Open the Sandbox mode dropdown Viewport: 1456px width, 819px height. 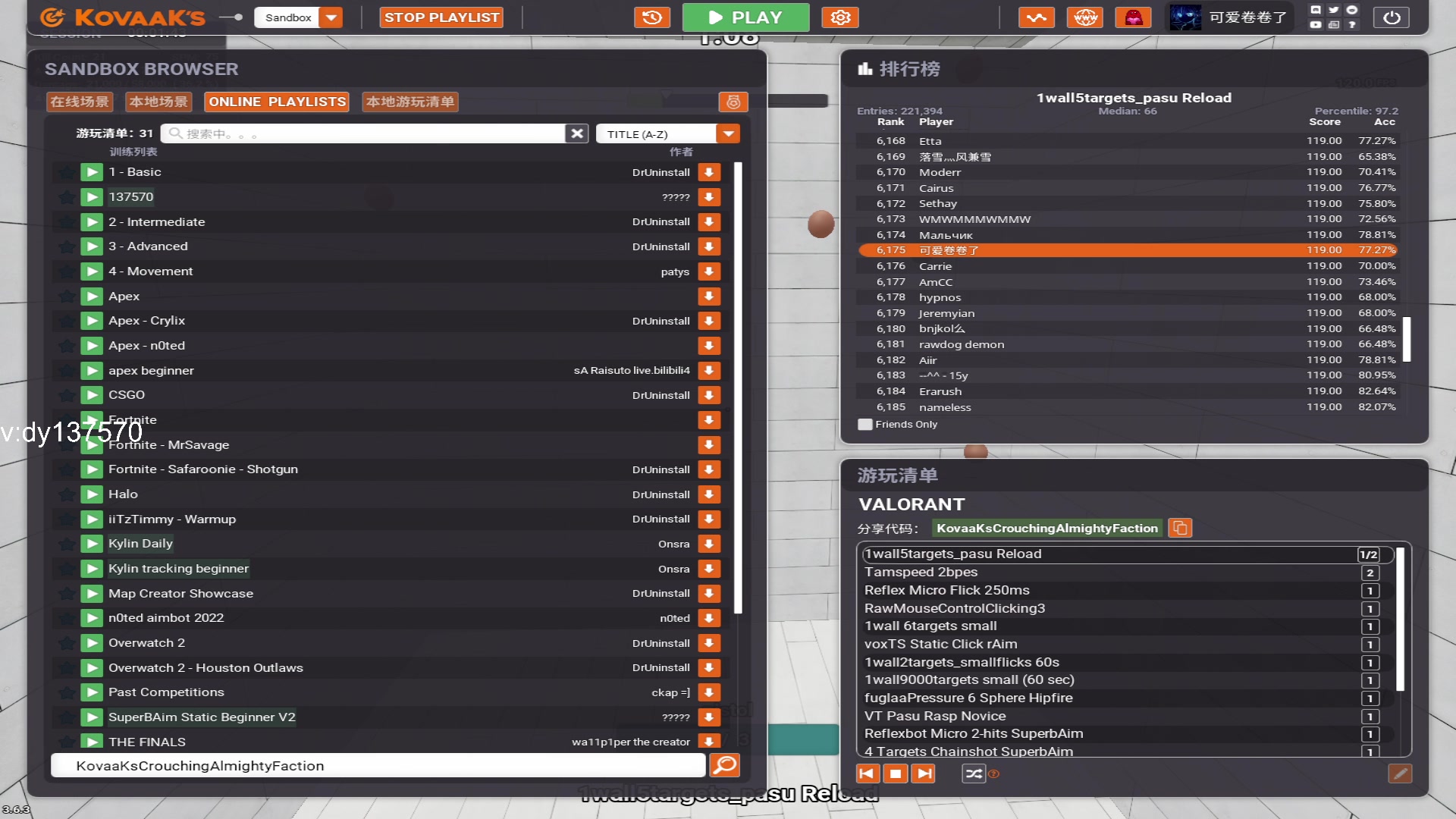332,17
